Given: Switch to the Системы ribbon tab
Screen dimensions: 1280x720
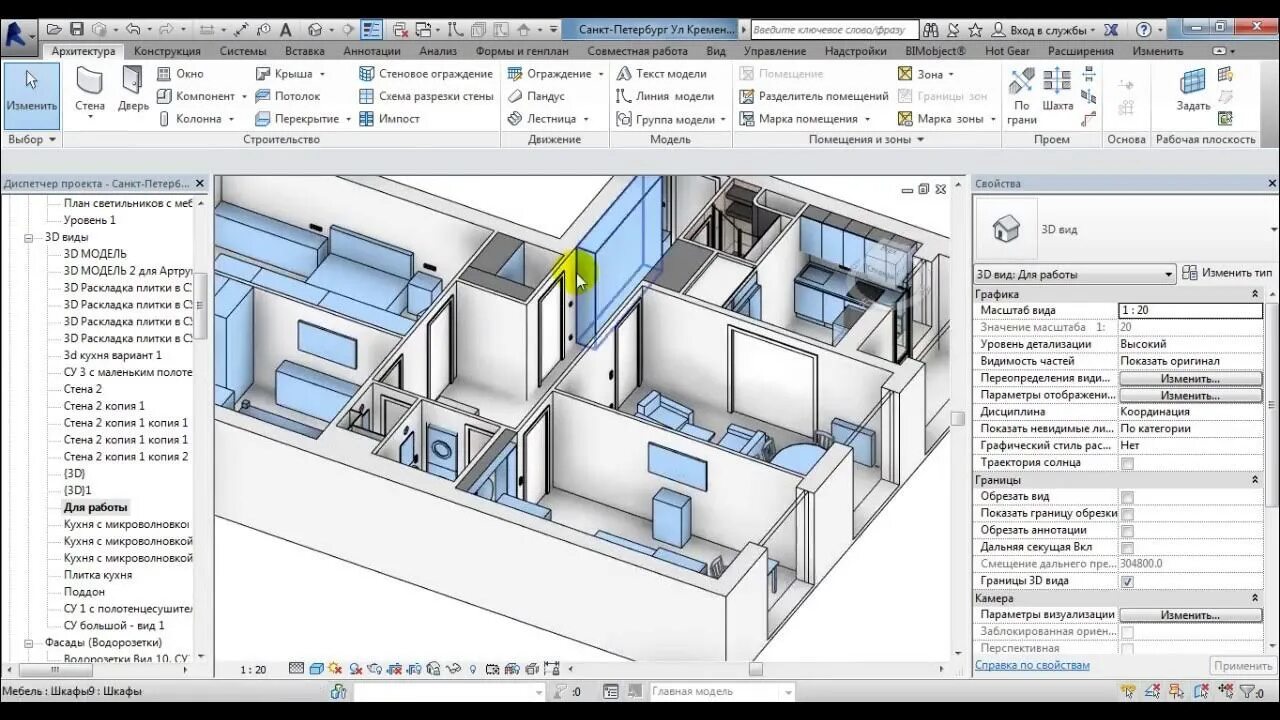Looking at the screenshot, I should [243, 51].
